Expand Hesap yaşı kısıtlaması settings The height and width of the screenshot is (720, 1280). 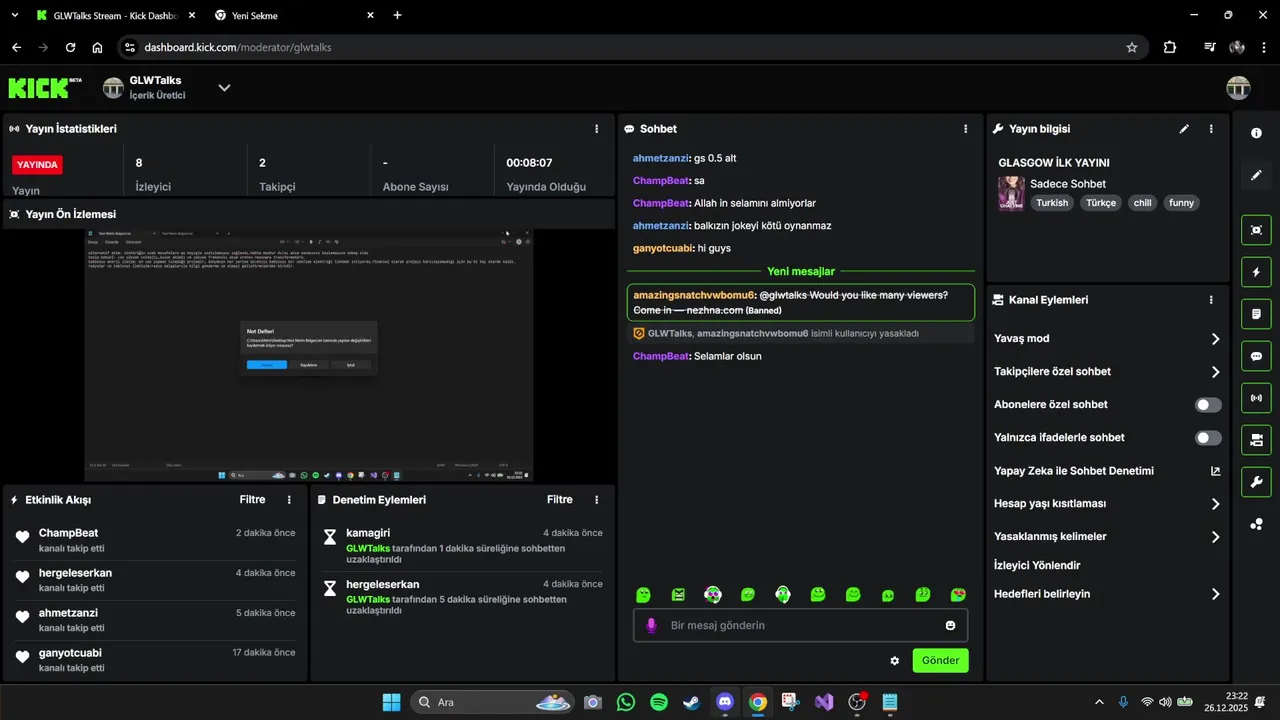[x=1215, y=504]
